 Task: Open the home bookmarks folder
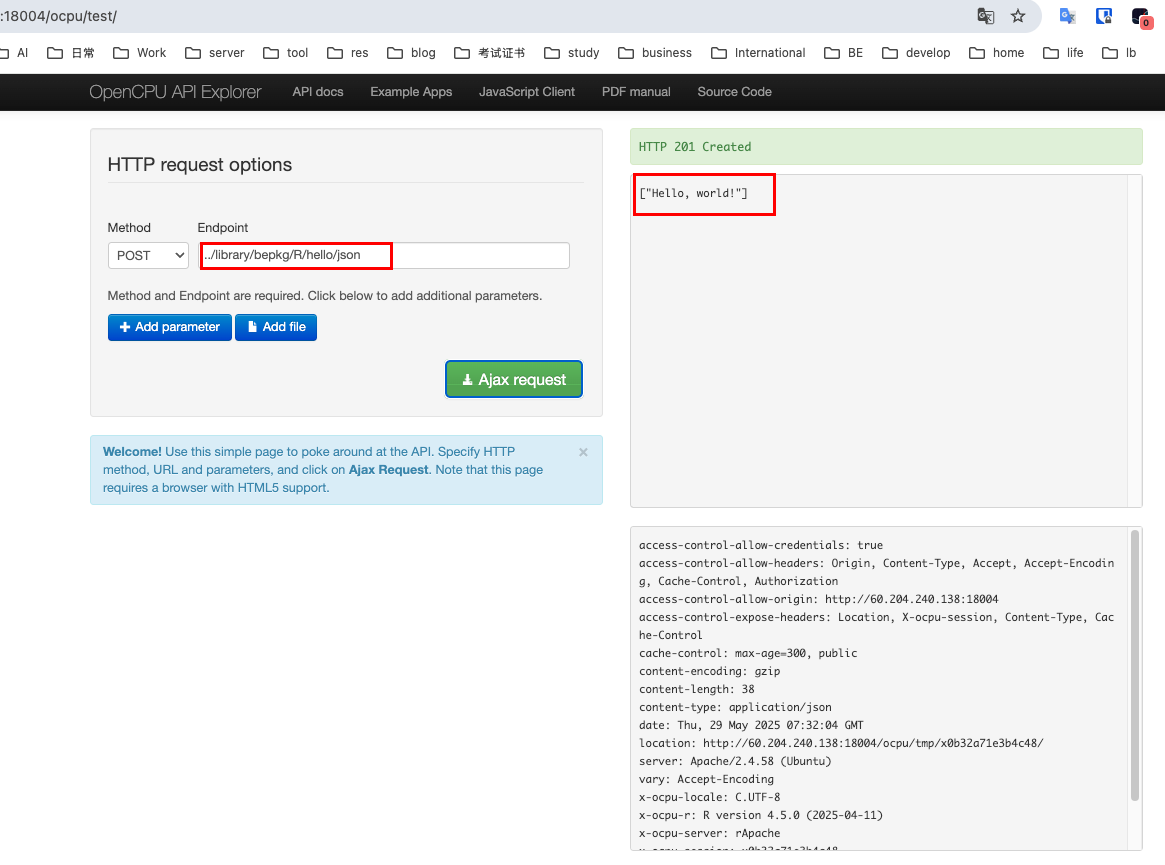click(997, 53)
